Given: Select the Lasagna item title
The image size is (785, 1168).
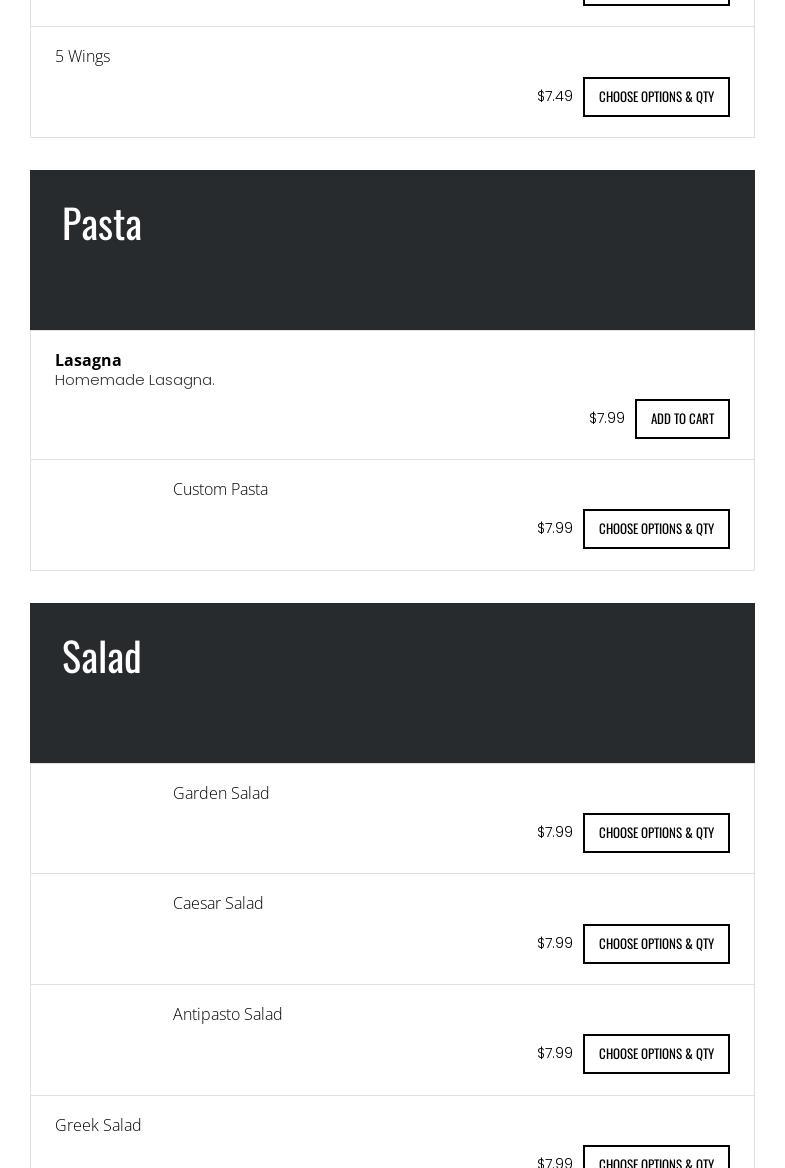Looking at the screenshot, I should tap(88, 360).
